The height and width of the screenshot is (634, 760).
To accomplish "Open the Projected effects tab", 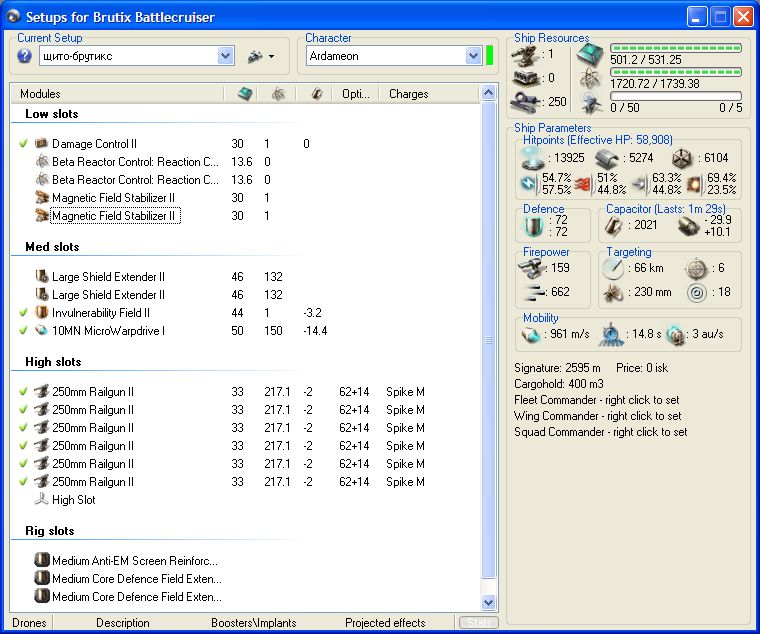I will tap(385, 623).
